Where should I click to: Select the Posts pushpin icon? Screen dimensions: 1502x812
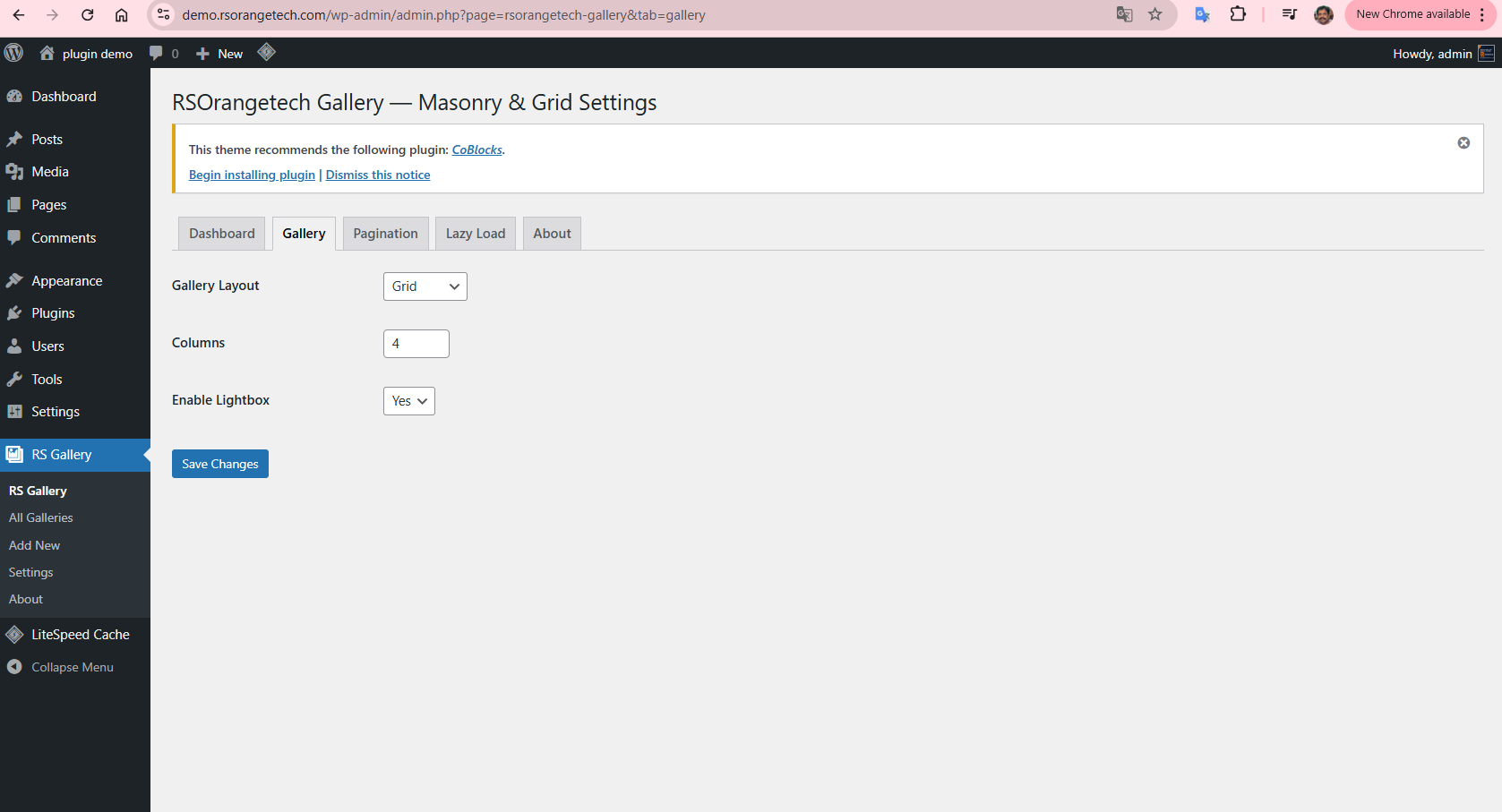[x=15, y=139]
